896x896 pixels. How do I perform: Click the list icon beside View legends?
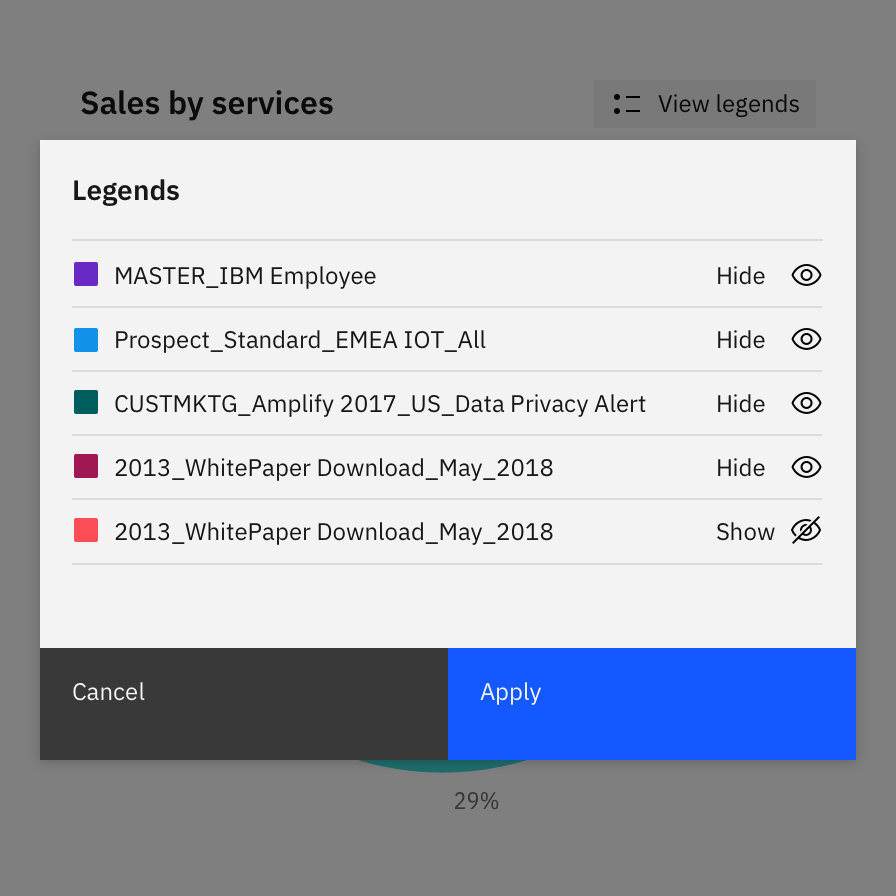(x=627, y=104)
